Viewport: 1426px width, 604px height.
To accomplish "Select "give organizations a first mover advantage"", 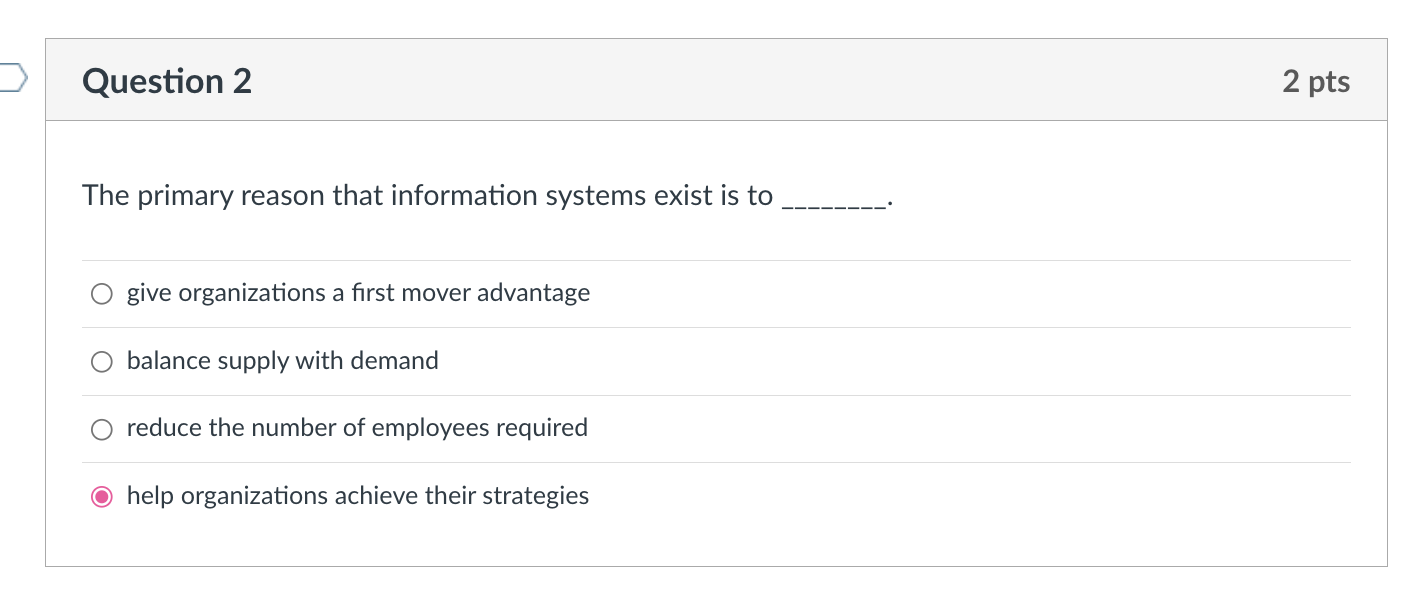I will point(101,293).
